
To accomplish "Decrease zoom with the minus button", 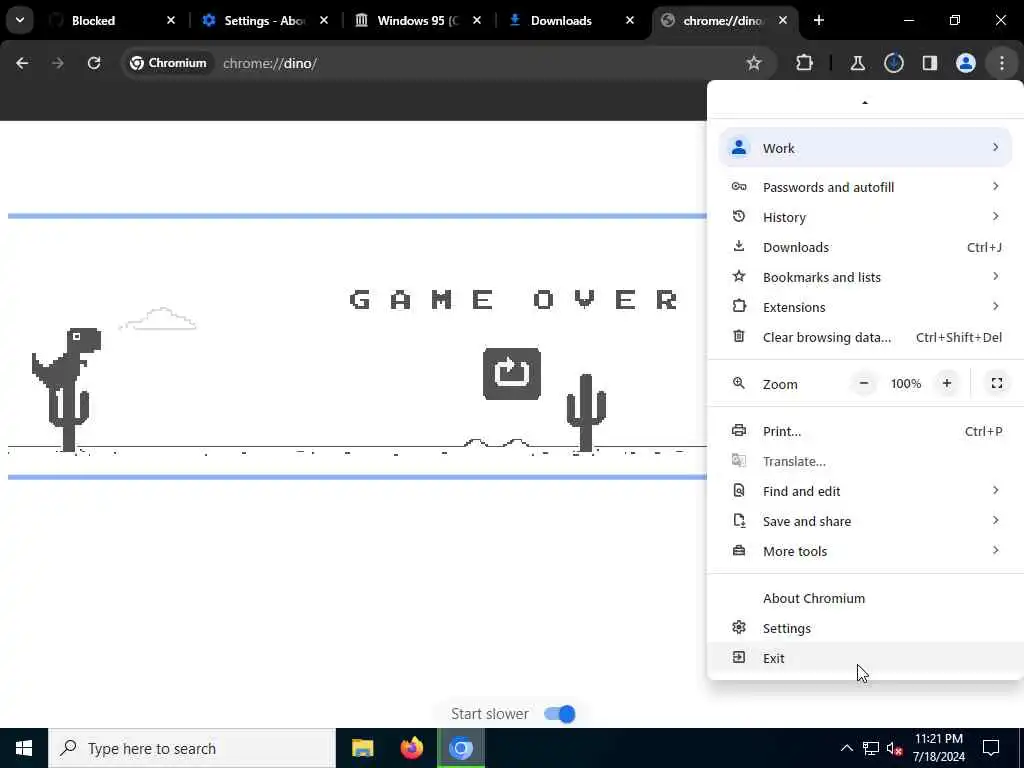I will [x=864, y=383].
